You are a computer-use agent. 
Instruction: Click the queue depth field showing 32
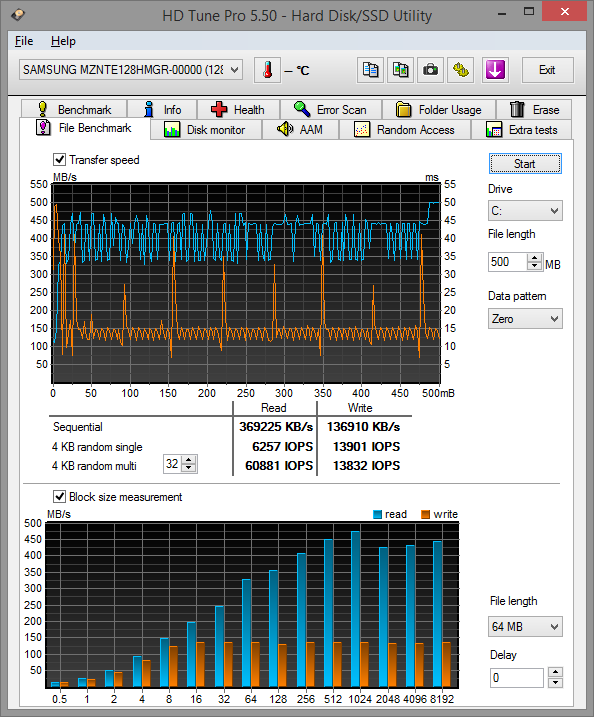point(172,464)
